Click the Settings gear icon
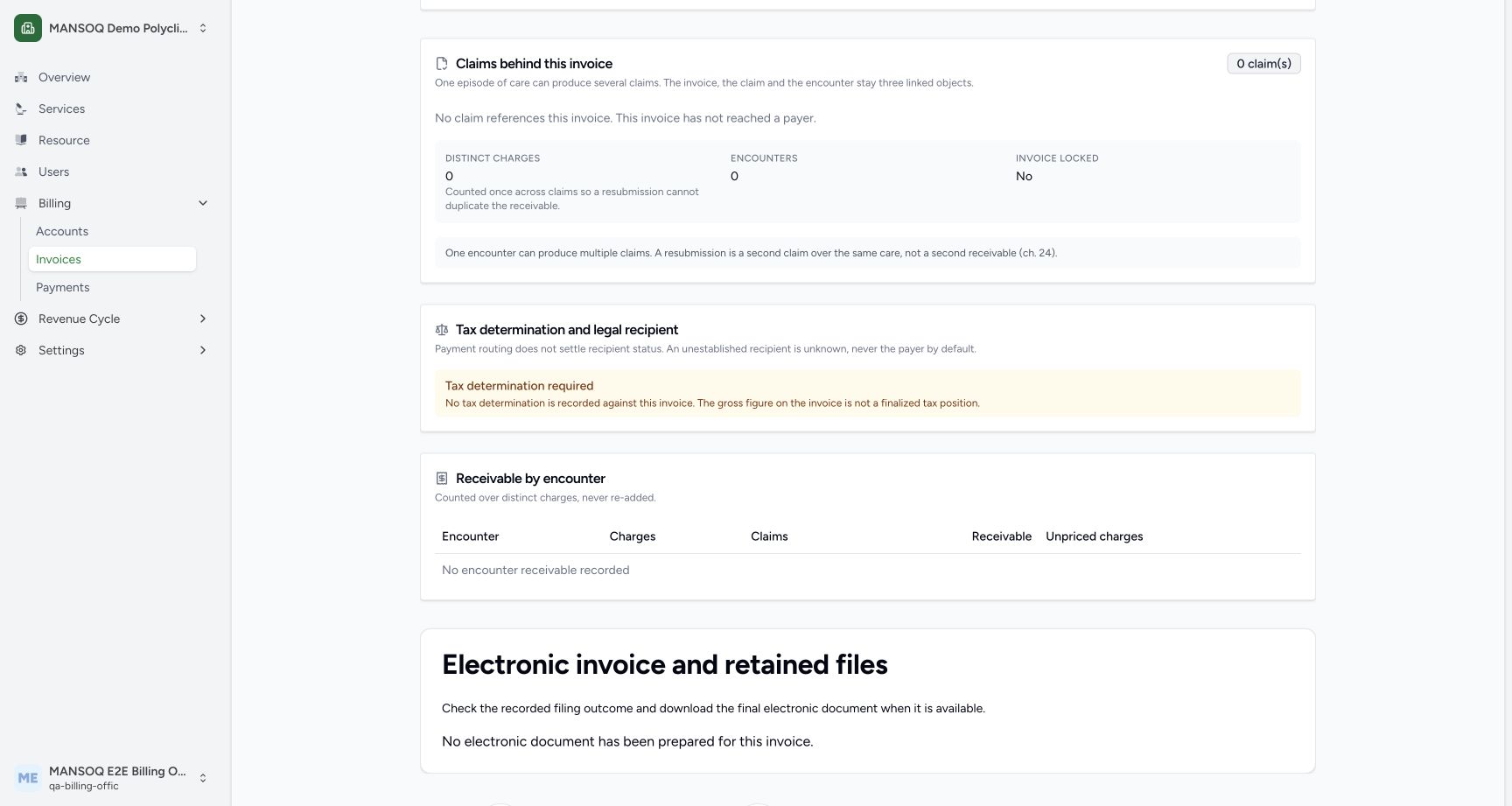Image resolution: width=1512 pixels, height=806 pixels. click(x=21, y=350)
